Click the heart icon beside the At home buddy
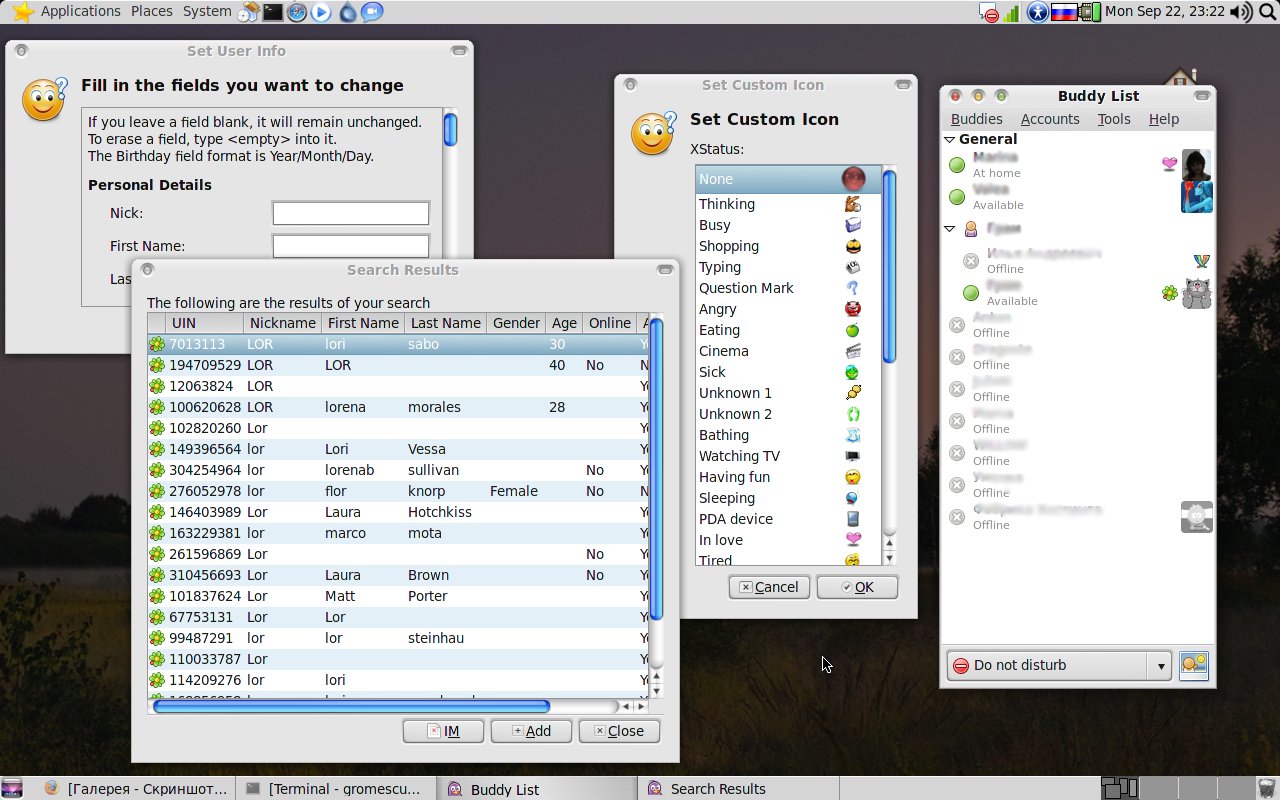 pos(1168,164)
